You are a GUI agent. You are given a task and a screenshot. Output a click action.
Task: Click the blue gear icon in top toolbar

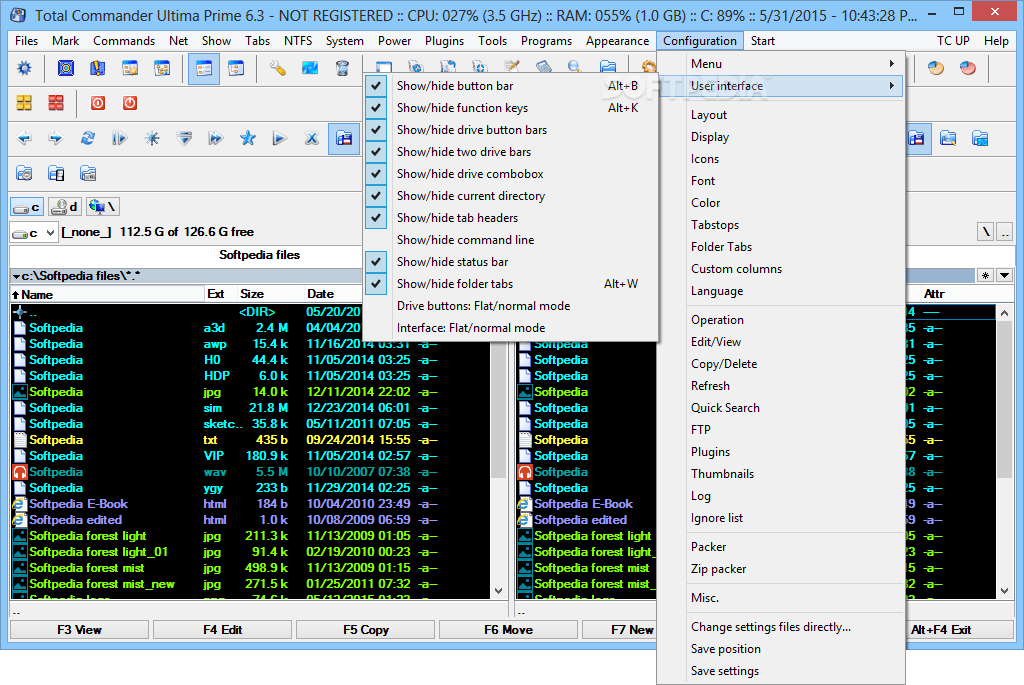pyautogui.click(x=24, y=68)
